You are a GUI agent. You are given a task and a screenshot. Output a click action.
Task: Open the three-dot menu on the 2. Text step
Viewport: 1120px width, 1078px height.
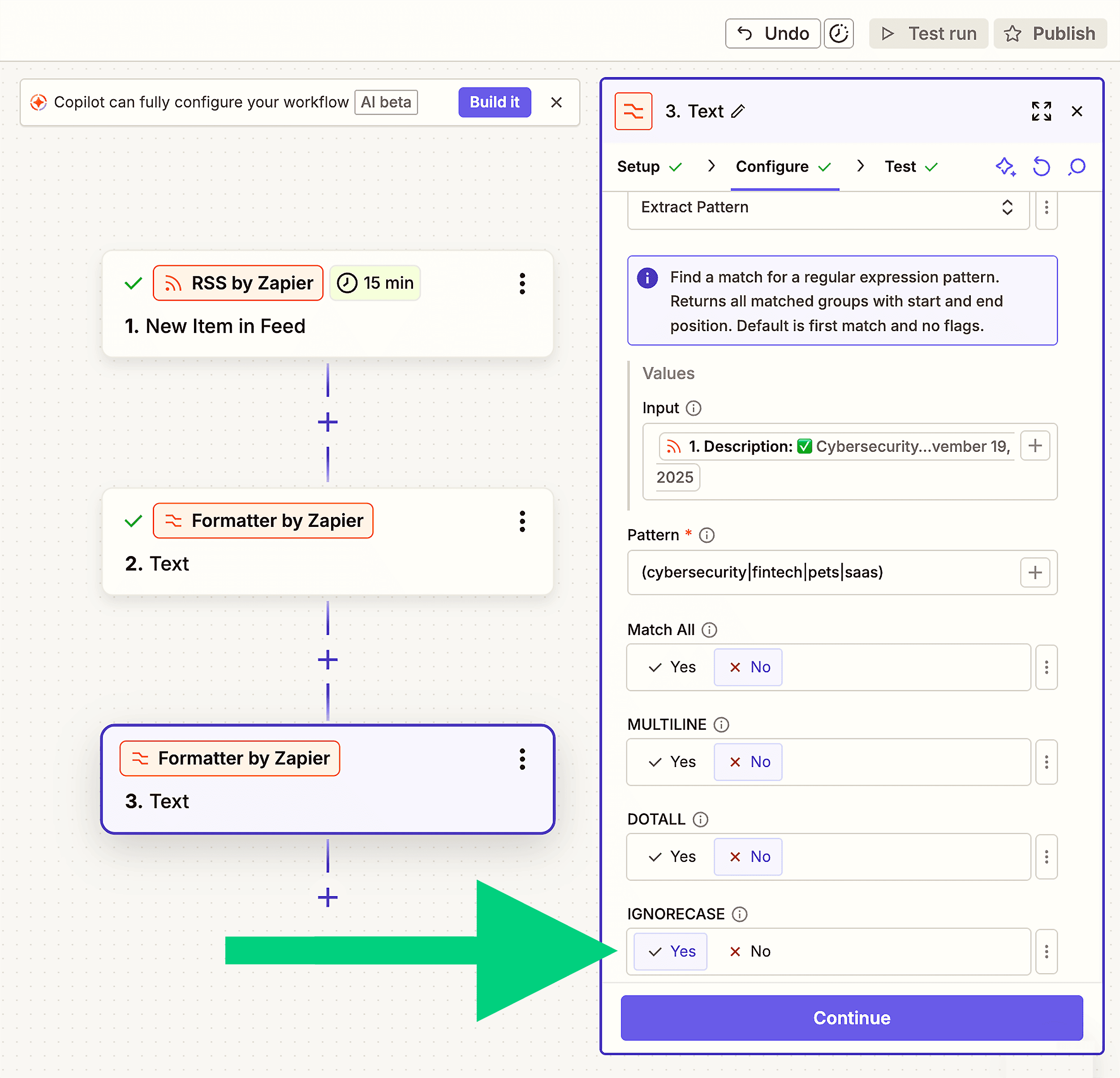[x=522, y=521]
